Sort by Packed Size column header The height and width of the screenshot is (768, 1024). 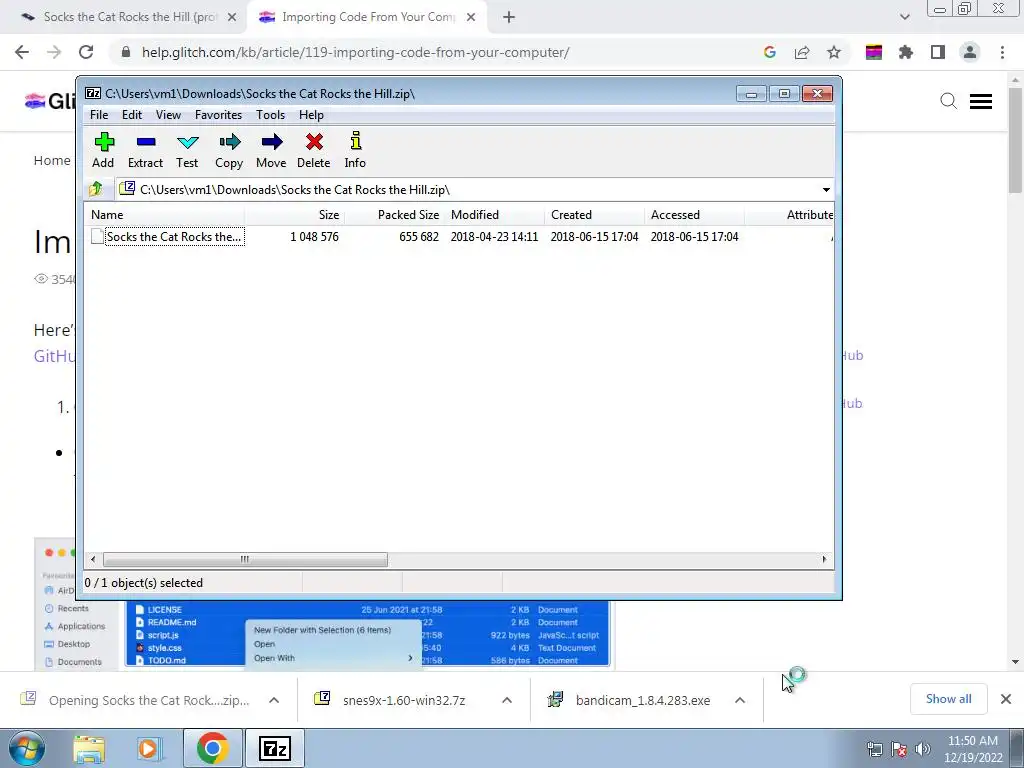click(394, 215)
